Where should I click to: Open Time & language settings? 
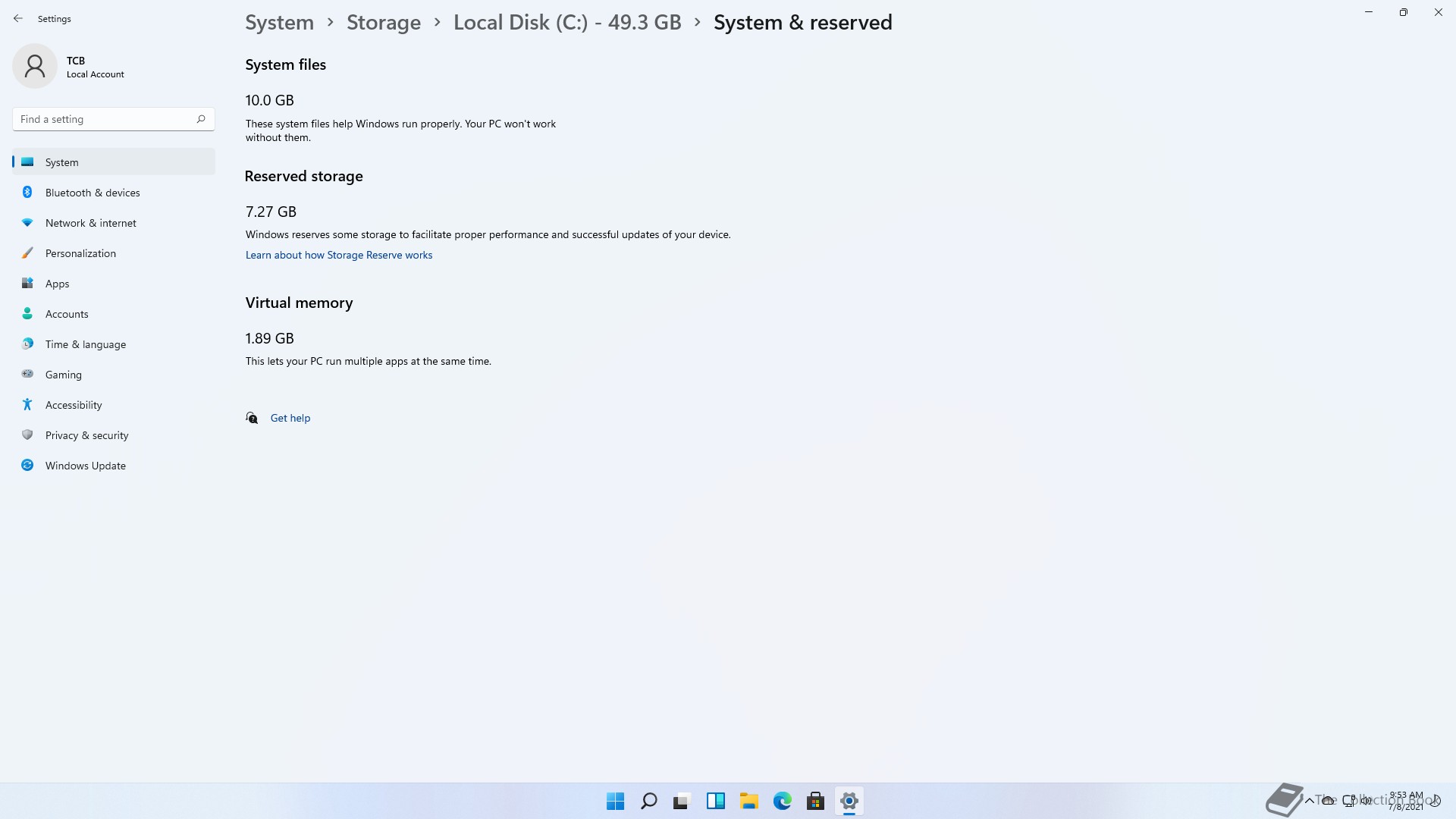pos(114,344)
